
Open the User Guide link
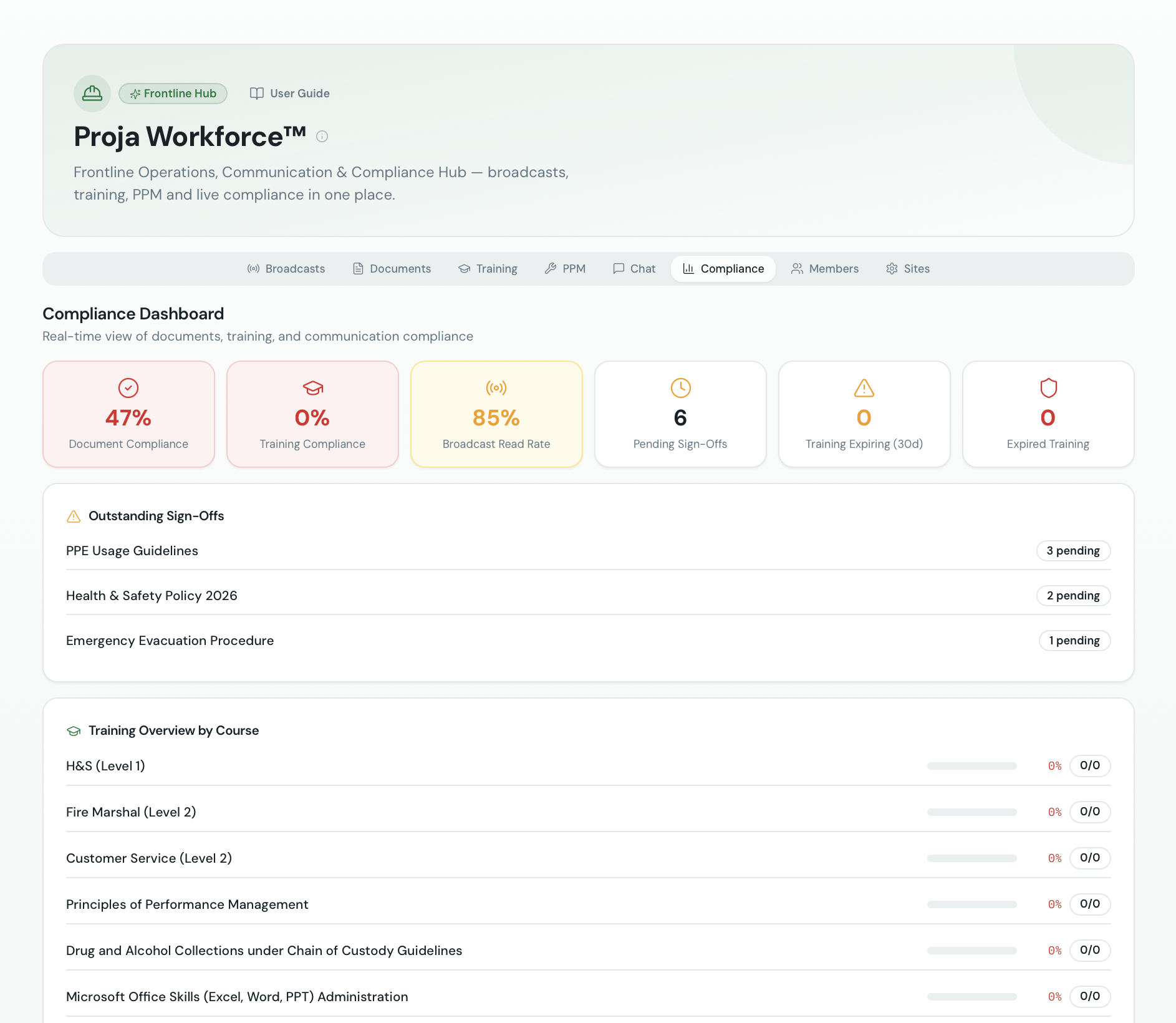[290, 94]
